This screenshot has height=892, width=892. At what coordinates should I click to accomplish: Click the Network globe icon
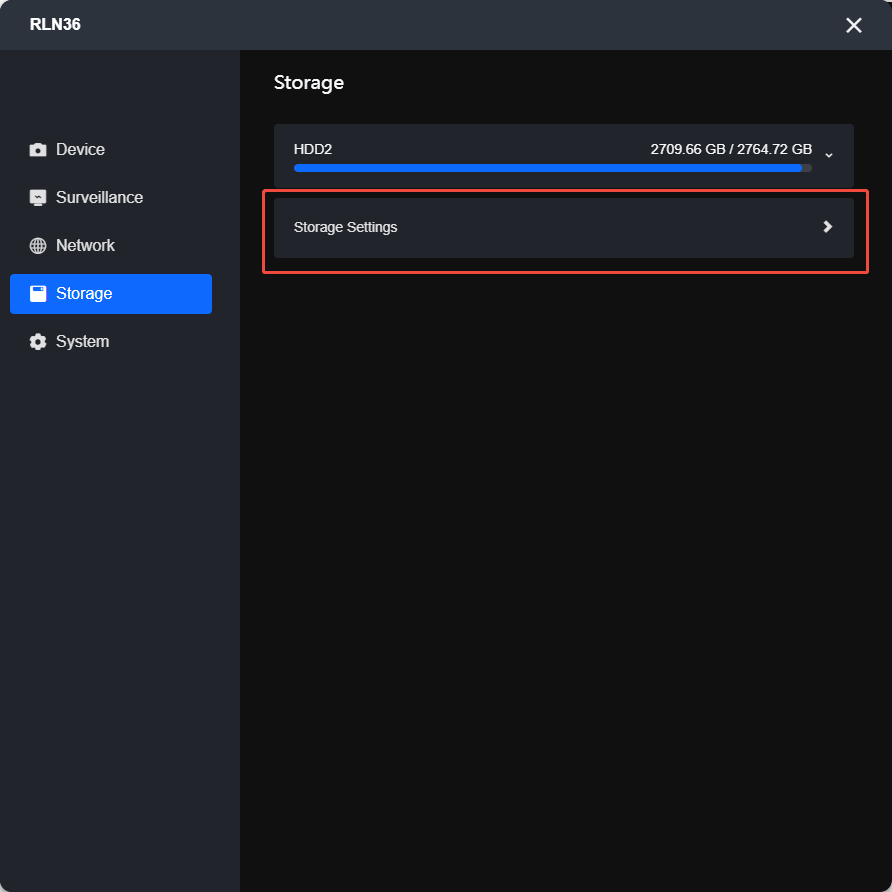pyautogui.click(x=38, y=246)
